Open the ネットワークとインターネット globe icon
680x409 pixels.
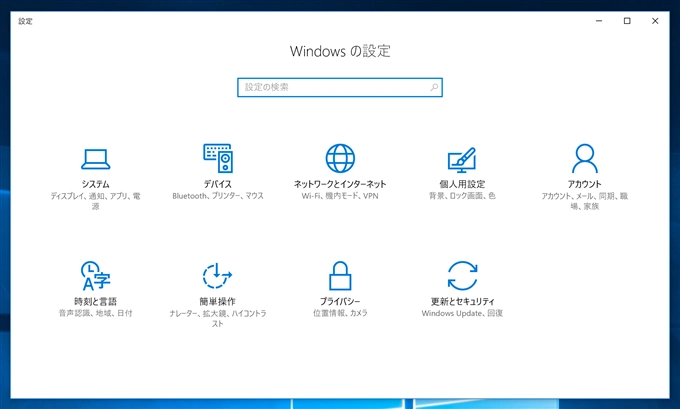[340, 158]
